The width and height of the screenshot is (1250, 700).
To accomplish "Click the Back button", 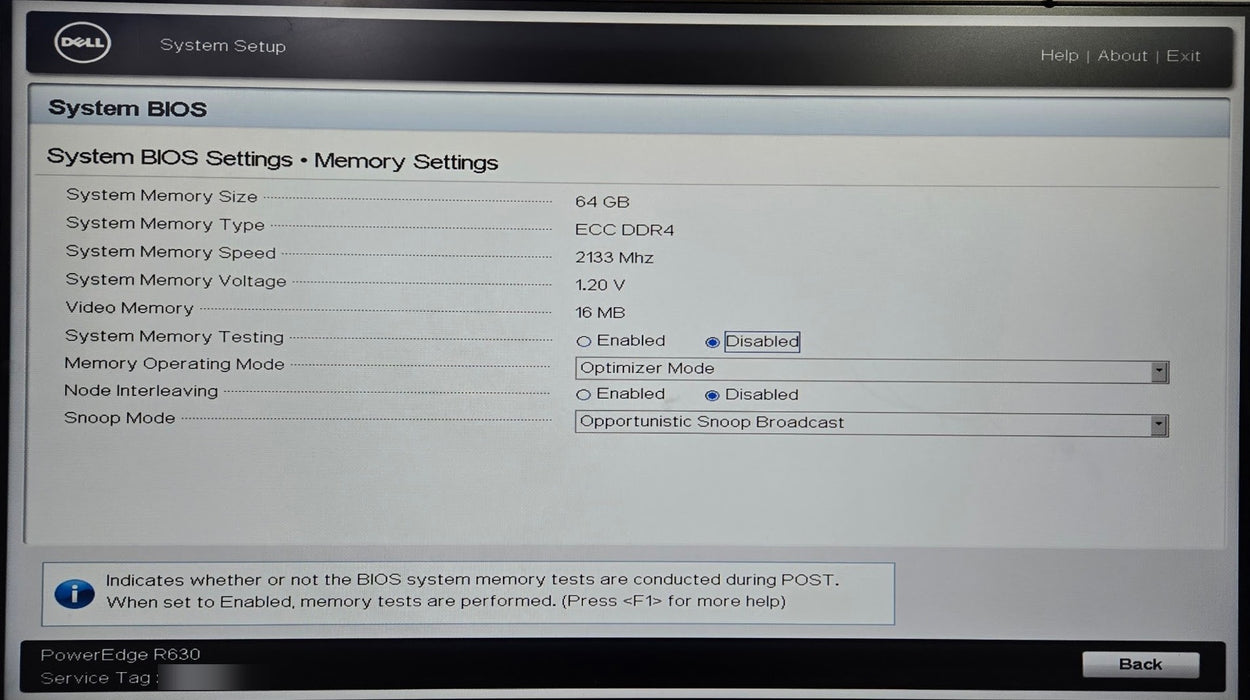I will tap(1140, 664).
